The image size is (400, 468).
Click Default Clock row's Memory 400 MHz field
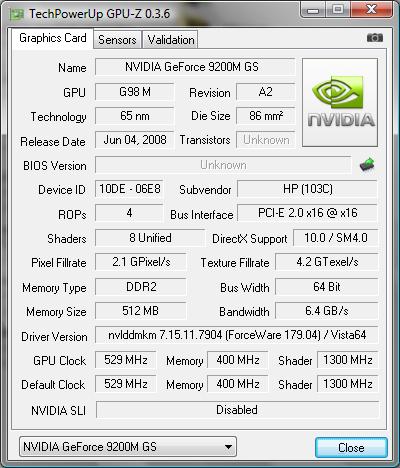coord(238,384)
